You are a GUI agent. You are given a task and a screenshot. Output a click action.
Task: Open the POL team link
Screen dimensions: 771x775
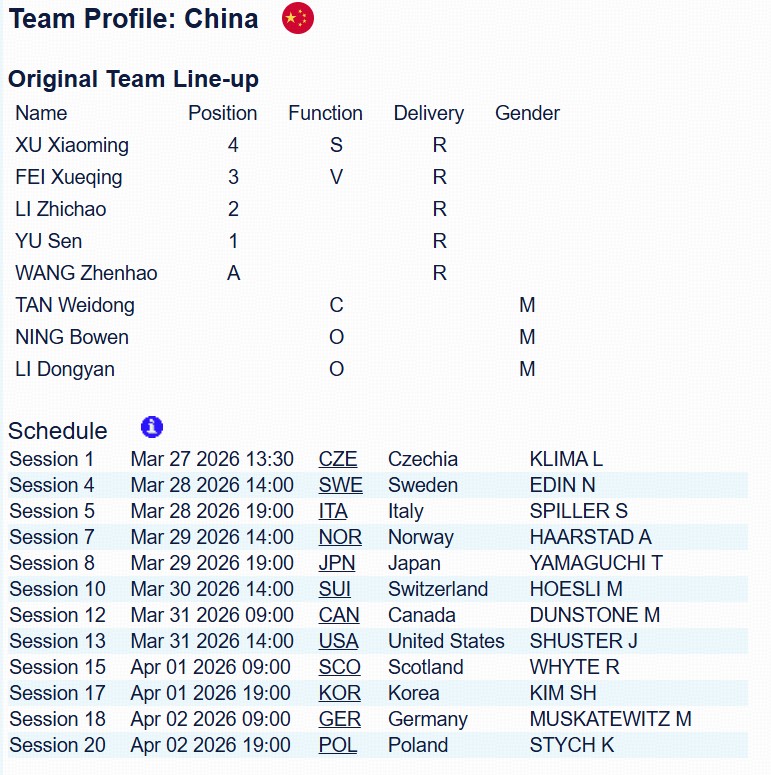pyautogui.click(x=338, y=745)
